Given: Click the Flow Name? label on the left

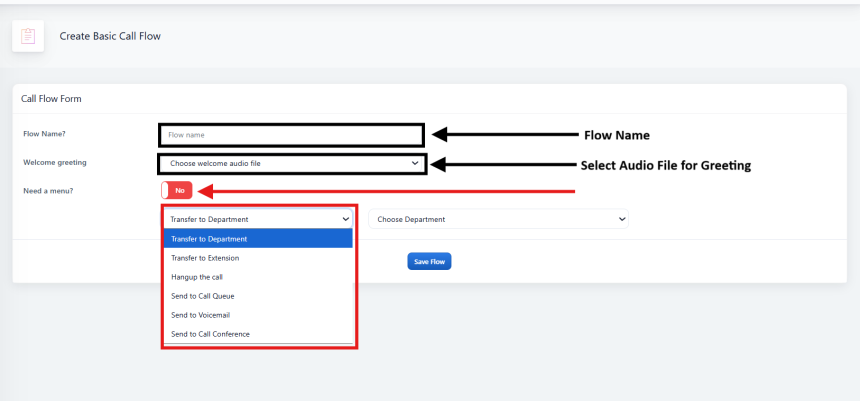Looking at the screenshot, I should [x=43, y=134].
